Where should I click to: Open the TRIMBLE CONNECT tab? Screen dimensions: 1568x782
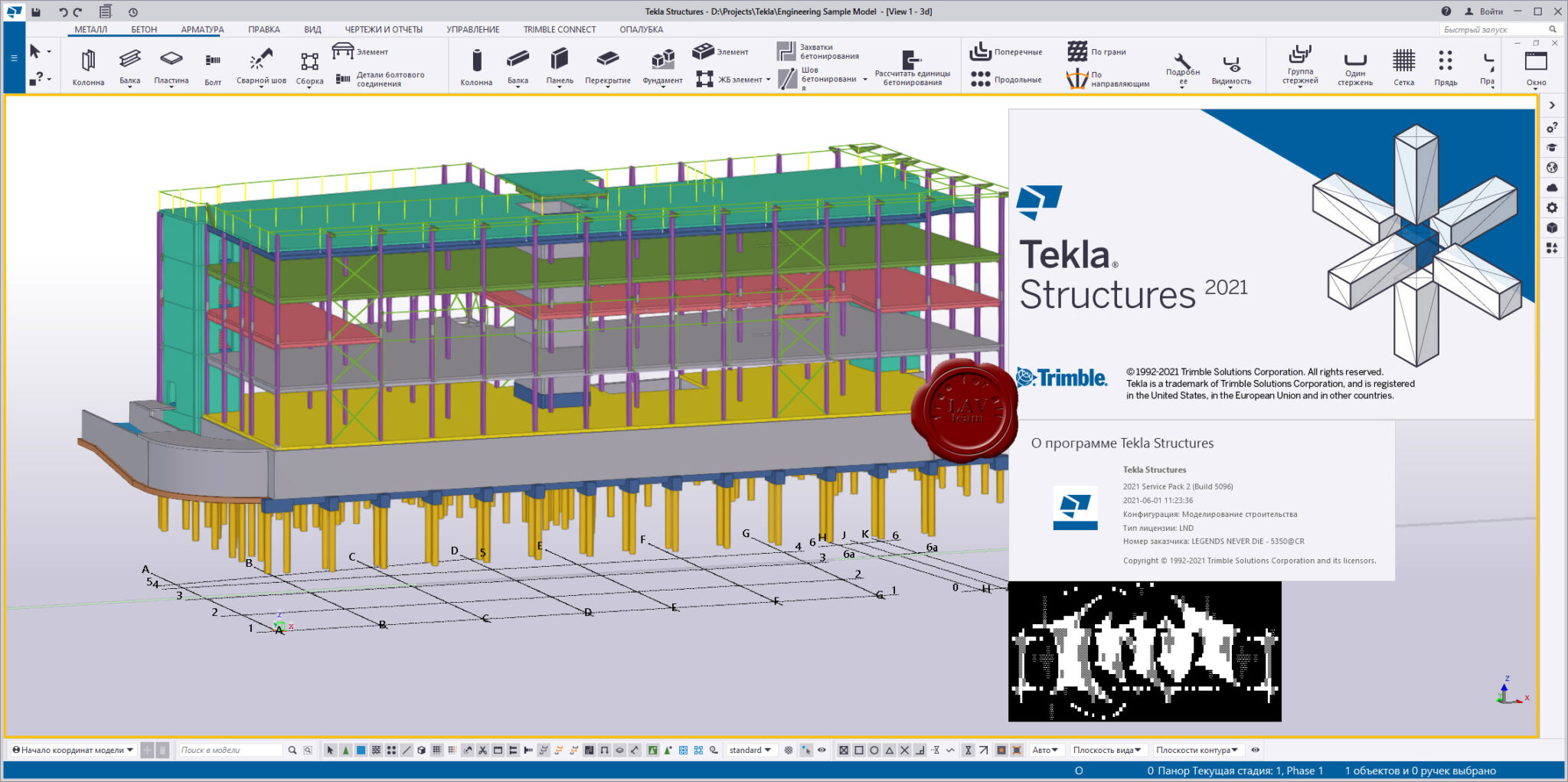[560, 30]
